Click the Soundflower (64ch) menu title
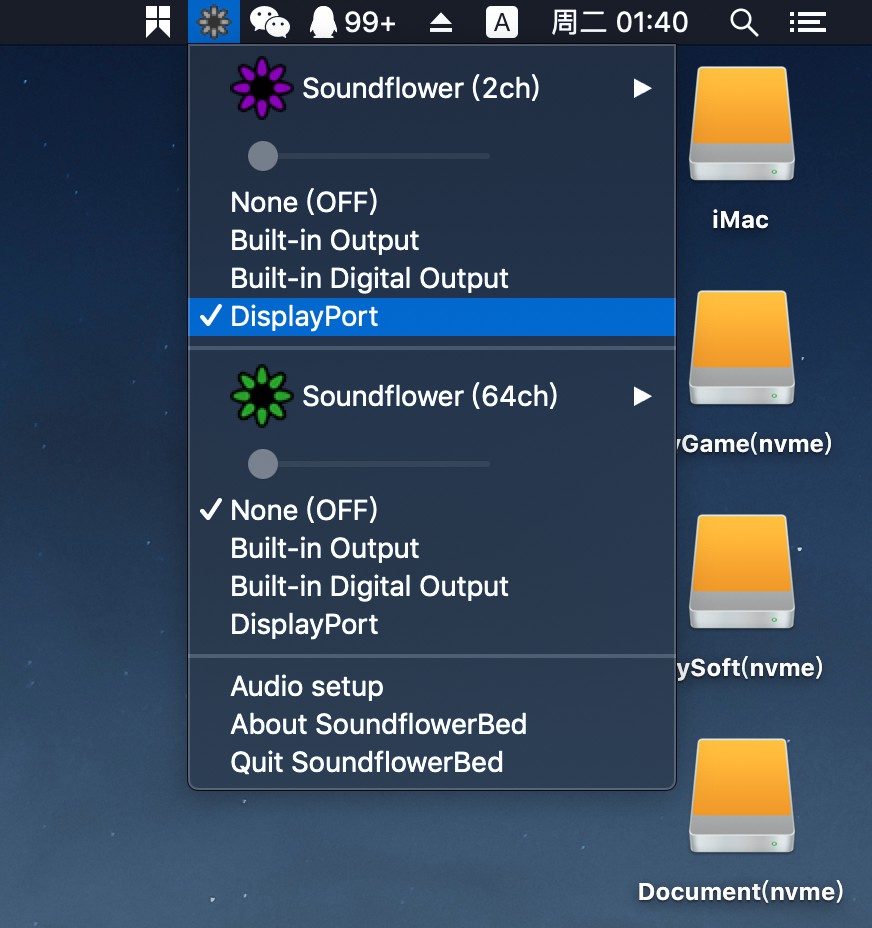This screenshot has height=928, width=872. (x=430, y=396)
